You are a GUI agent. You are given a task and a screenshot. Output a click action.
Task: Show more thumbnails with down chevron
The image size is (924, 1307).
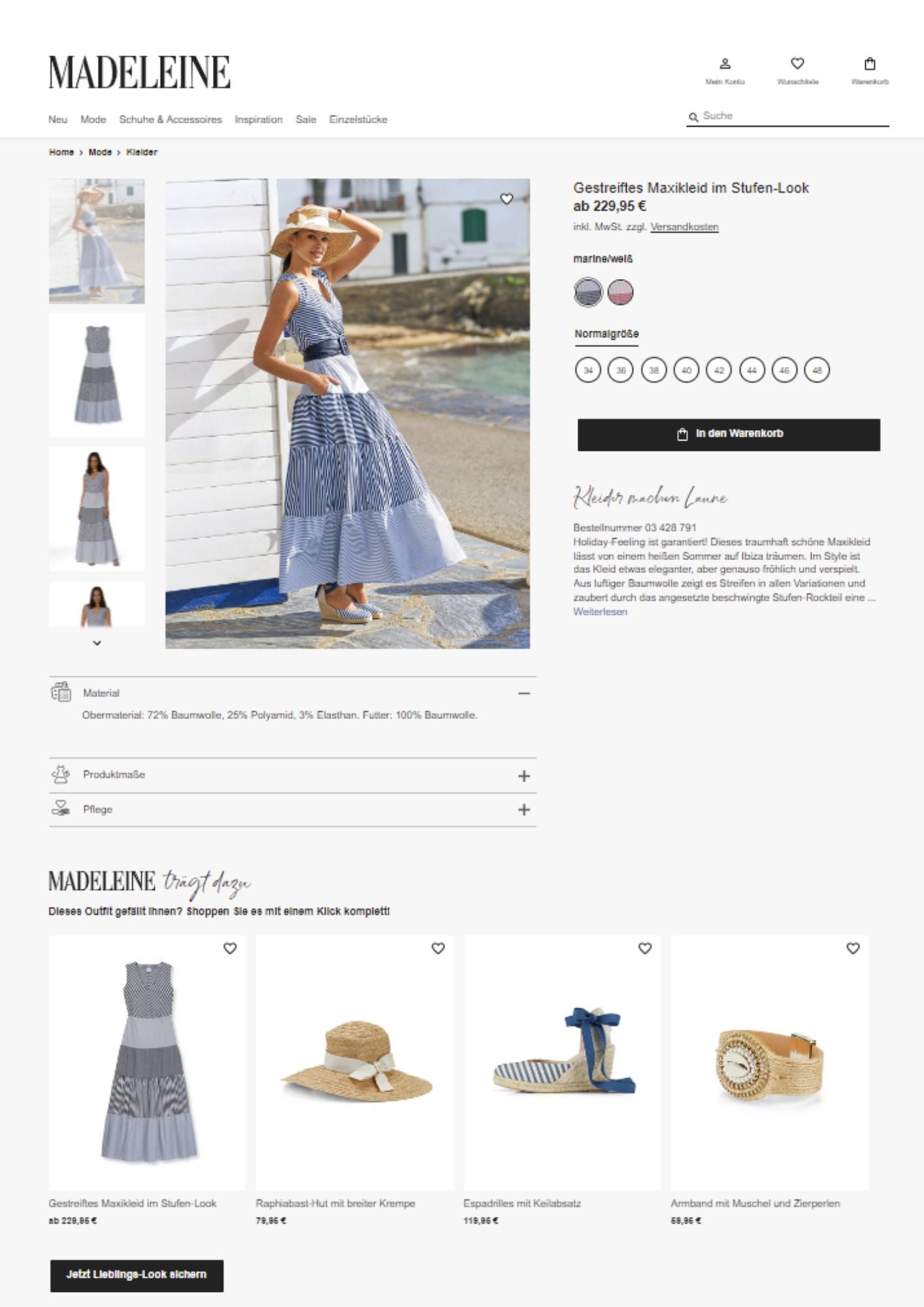97,643
